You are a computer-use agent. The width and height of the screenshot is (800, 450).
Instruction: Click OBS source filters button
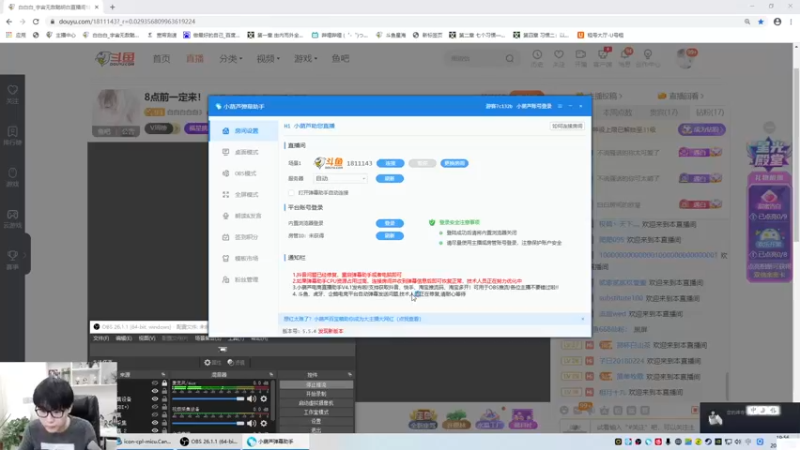click(236, 362)
